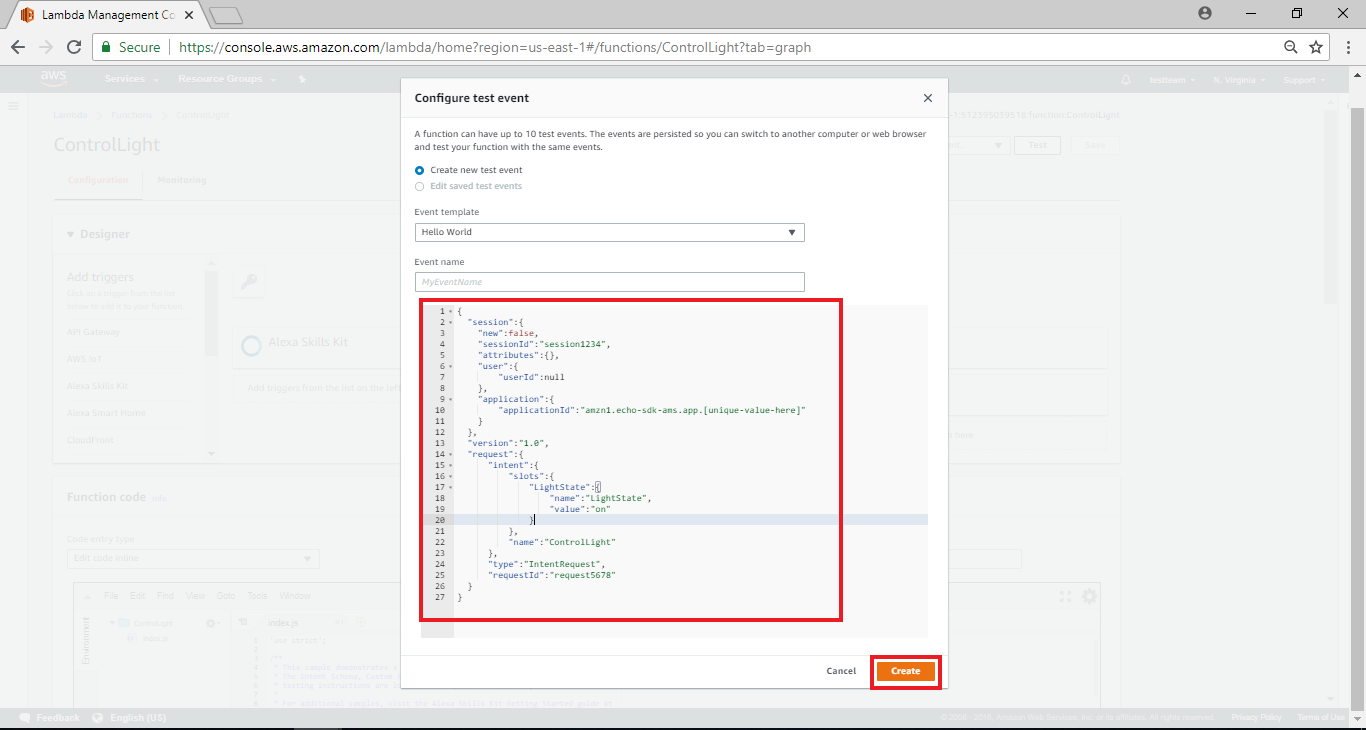The width and height of the screenshot is (1366, 730).
Task: Collapse the "LightState" block at line 17
Action: pos(451,487)
